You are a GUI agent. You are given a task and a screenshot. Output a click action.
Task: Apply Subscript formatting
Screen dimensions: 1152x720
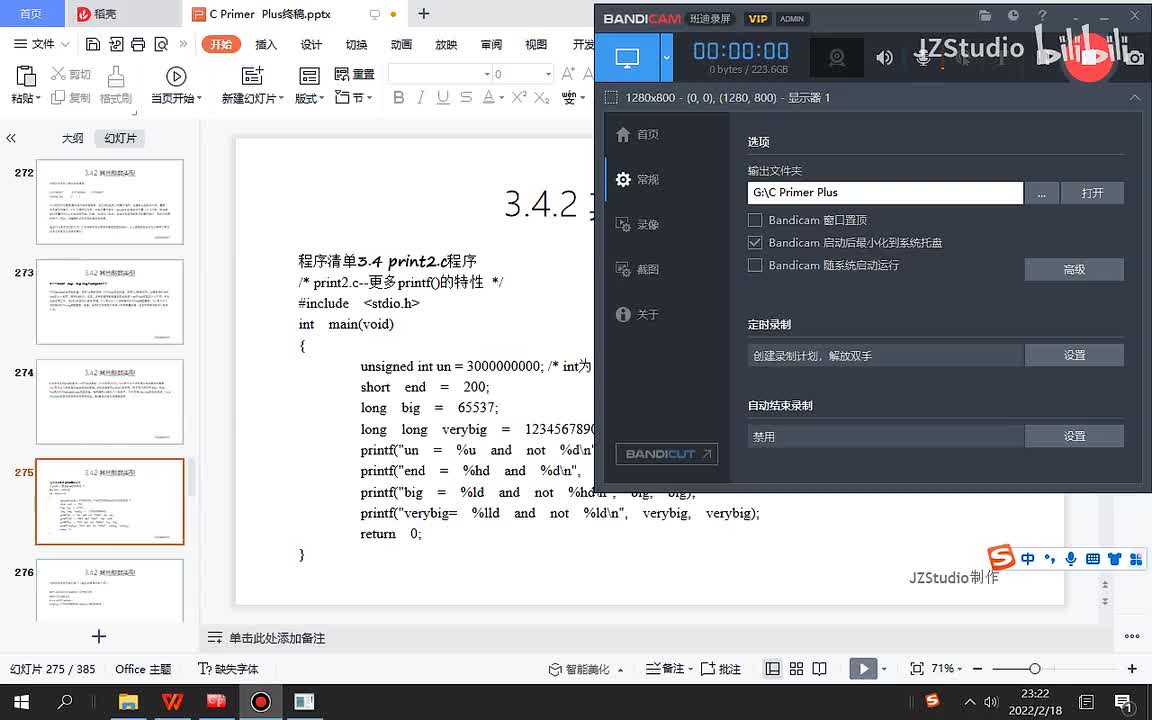(541, 98)
